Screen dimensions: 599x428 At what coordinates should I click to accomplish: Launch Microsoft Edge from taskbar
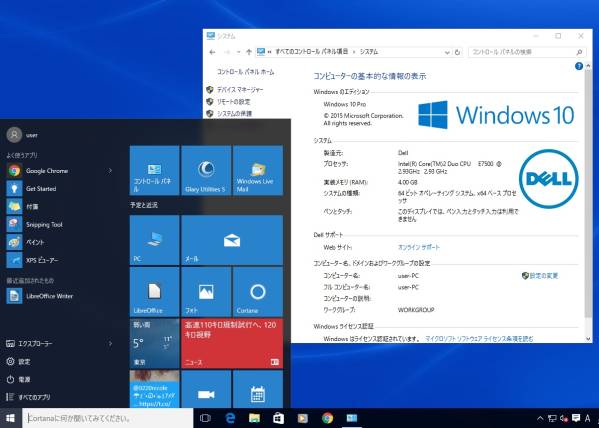230,418
